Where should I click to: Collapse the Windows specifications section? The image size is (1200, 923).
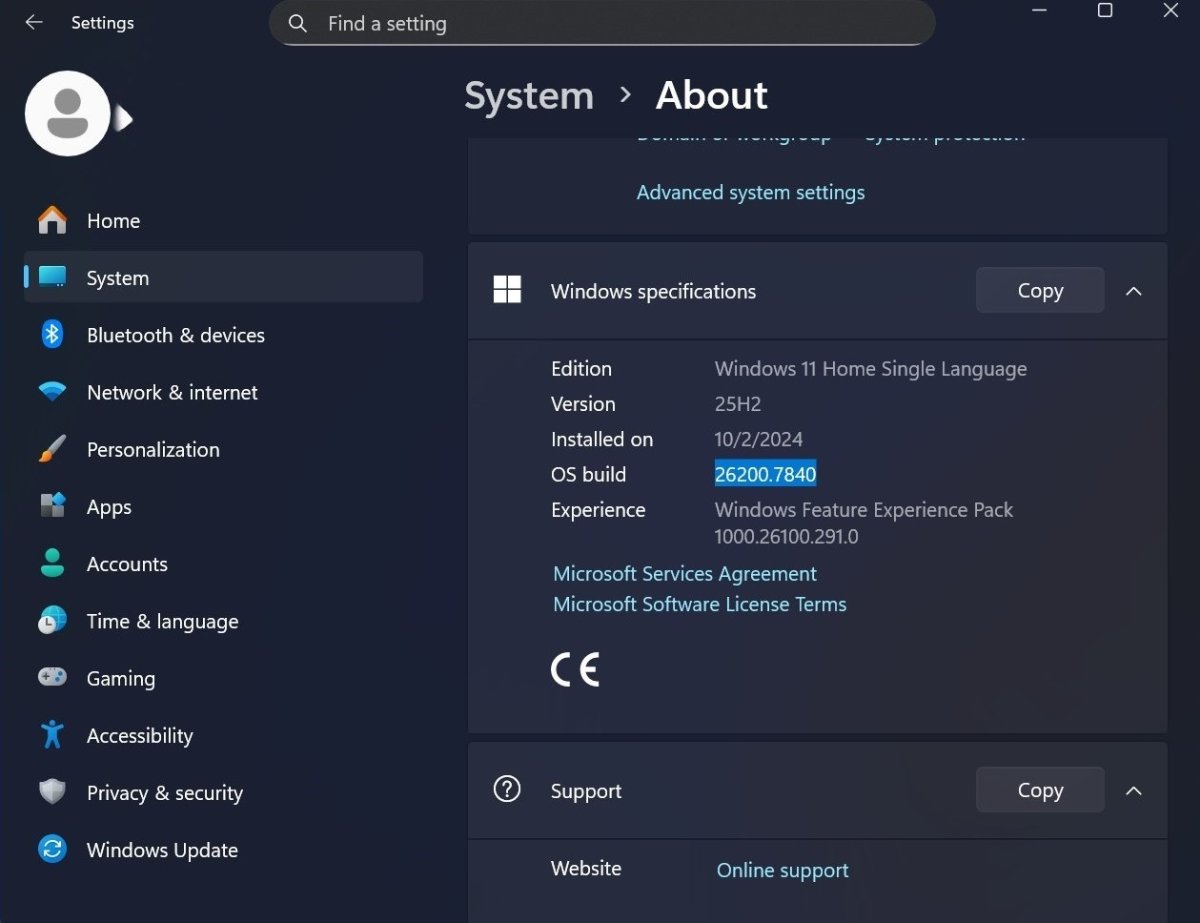1133,291
